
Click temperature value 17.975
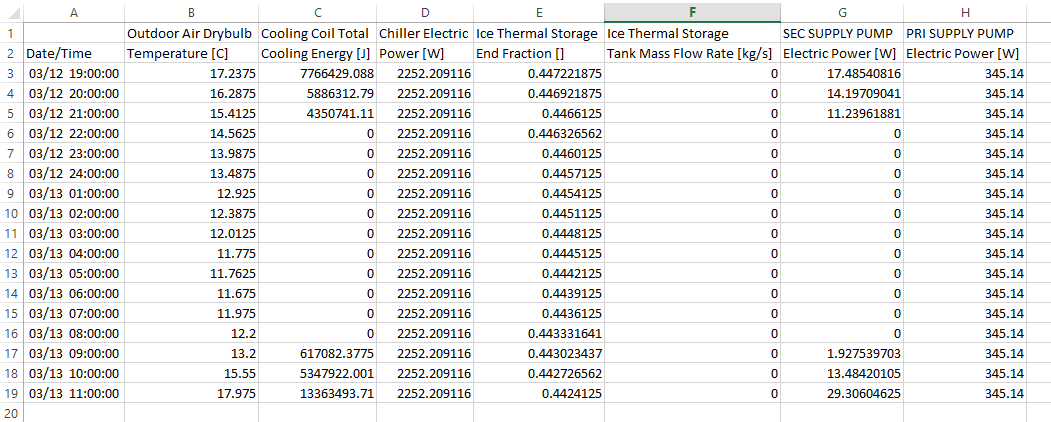[x=191, y=393]
